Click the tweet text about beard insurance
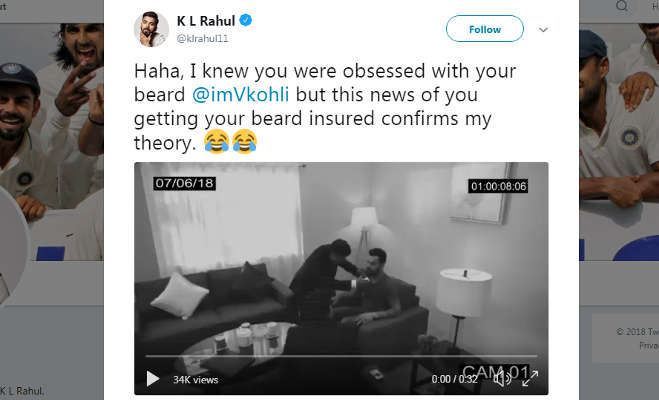This screenshot has width=659, height=400. click(x=325, y=107)
